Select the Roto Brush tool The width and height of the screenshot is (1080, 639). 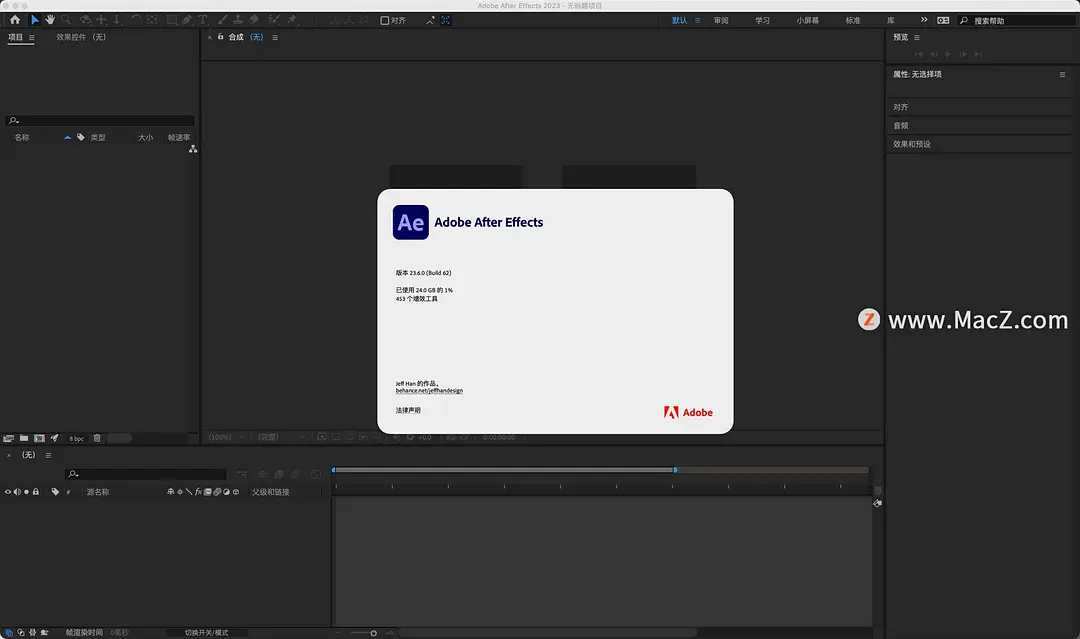tap(273, 20)
